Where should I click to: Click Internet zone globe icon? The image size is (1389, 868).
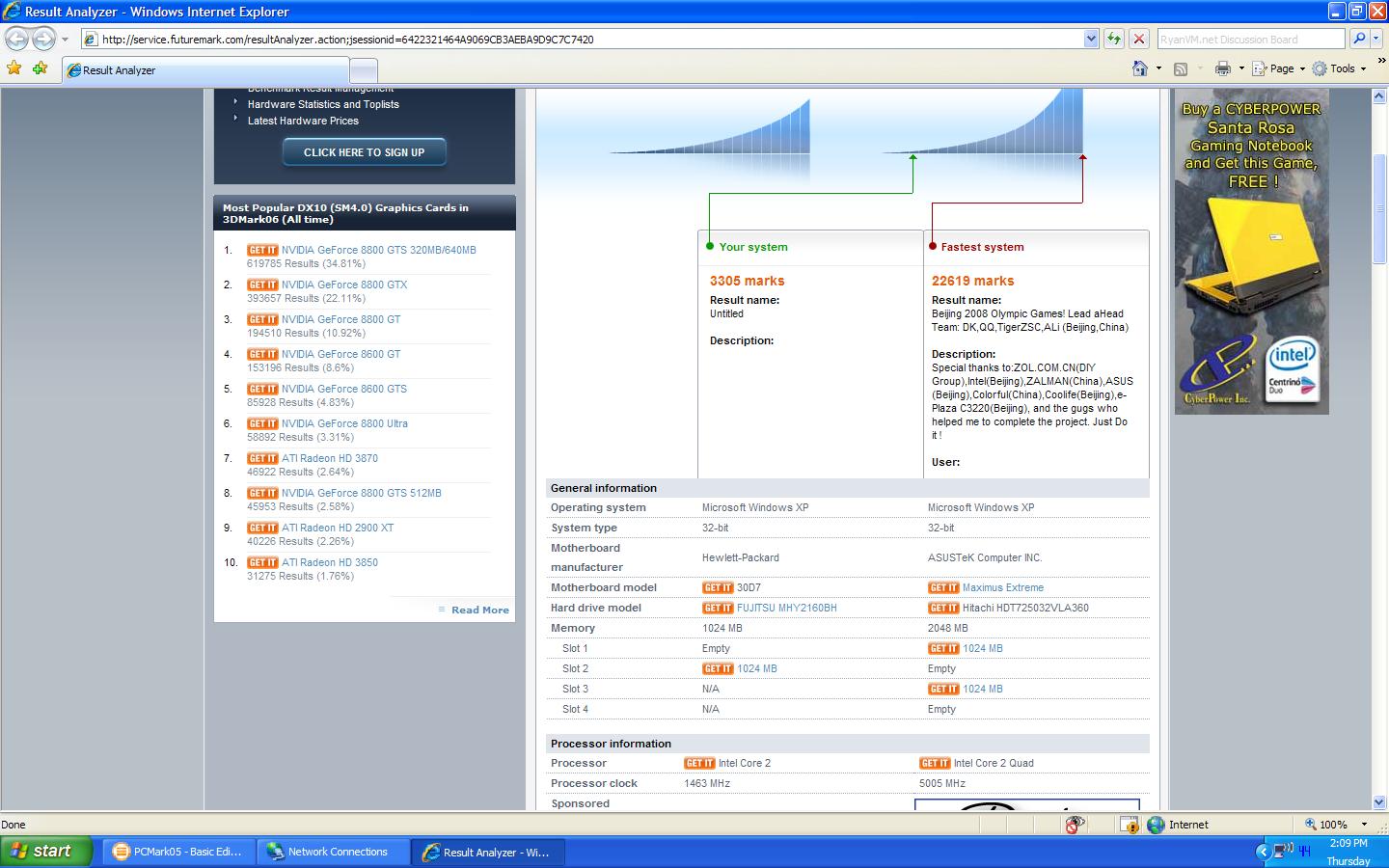pyautogui.click(x=1156, y=825)
